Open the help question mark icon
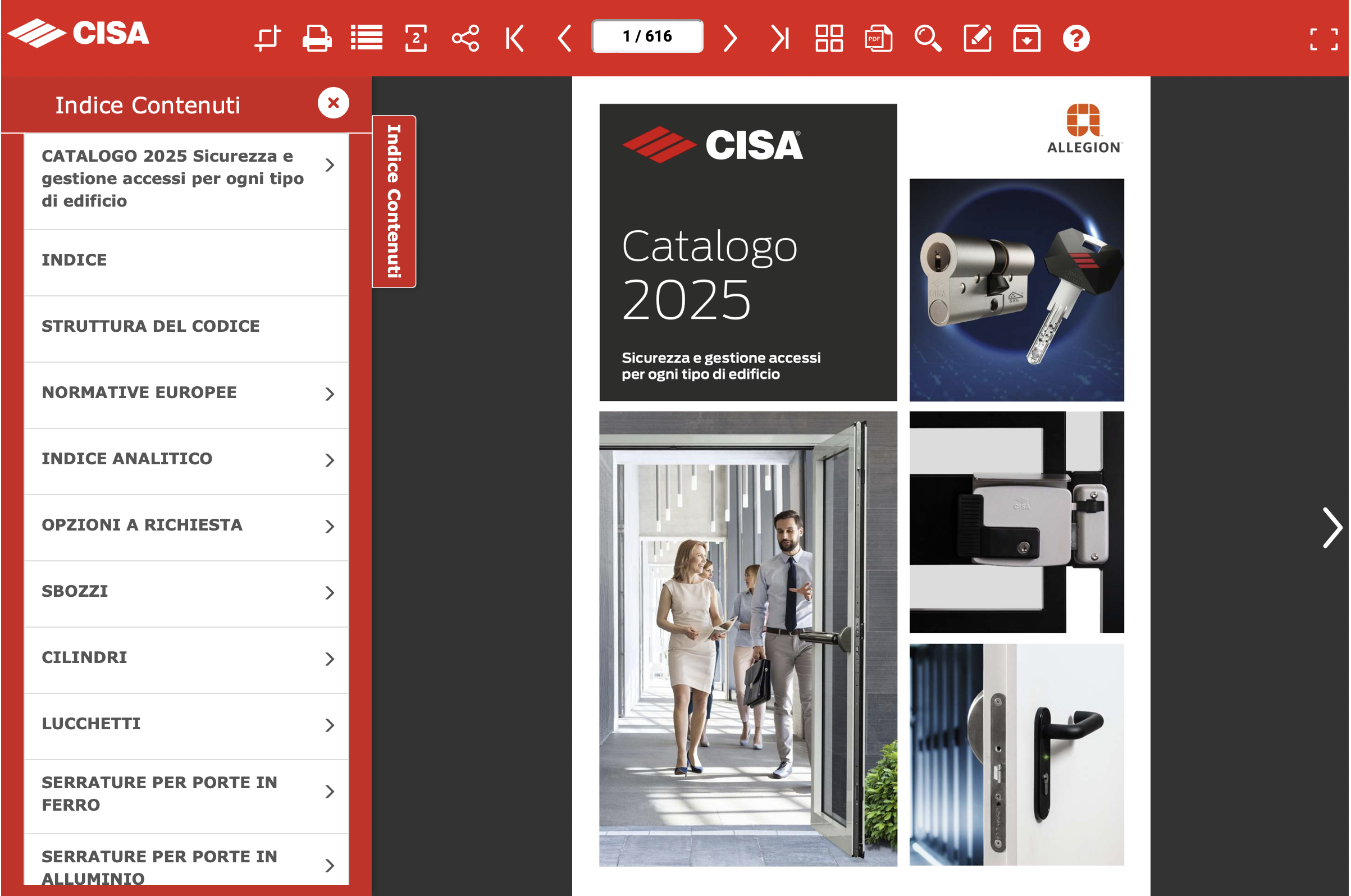This screenshot has height=896, width=1351. tap(1076, 38)
